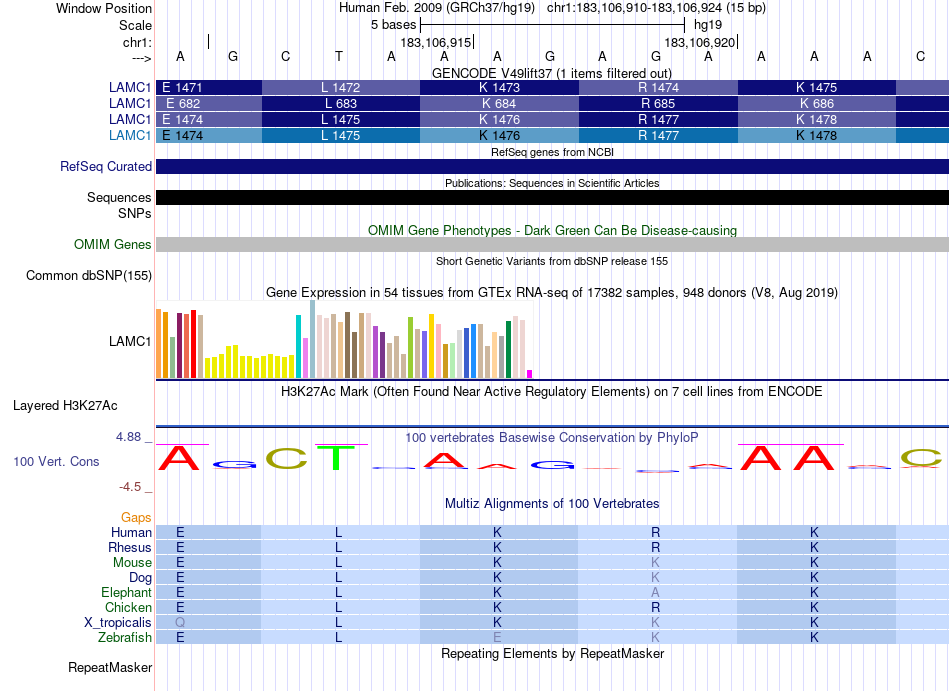Click the strand direction arrow ---> label
Image resolution: width=950 pixels, height=691 pixels.
[141, 58]
